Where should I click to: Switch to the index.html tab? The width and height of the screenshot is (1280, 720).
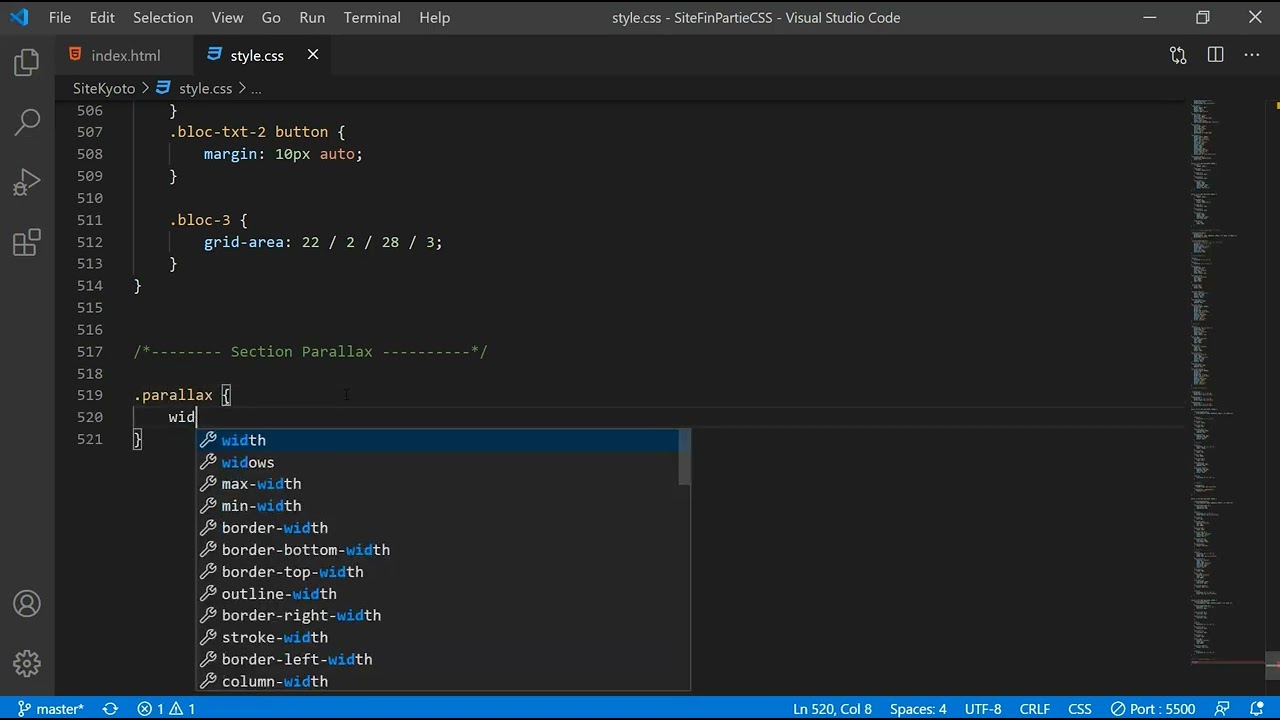click(x=125, y=55)
